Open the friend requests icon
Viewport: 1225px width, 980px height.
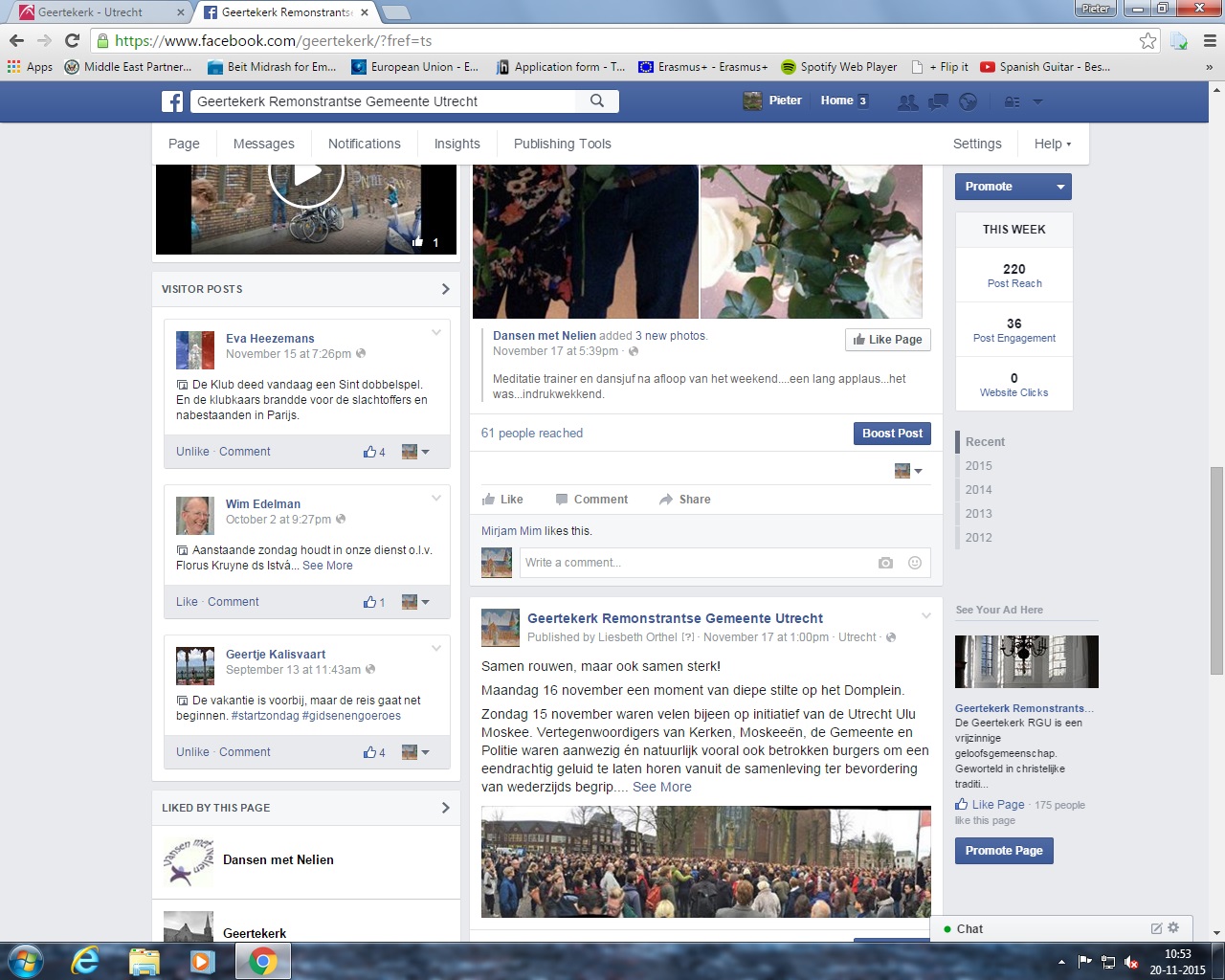coord(907,101)
